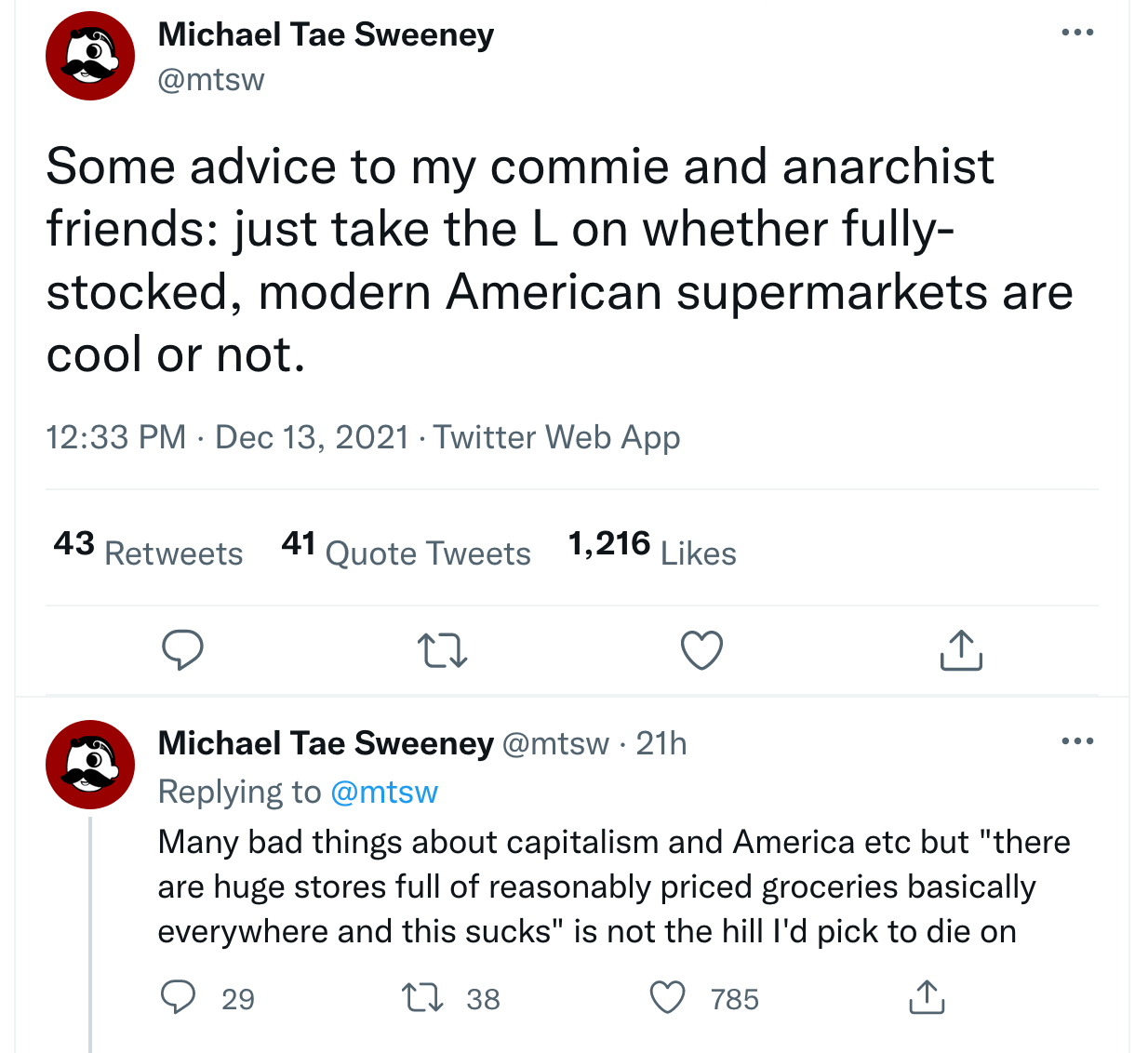Screen dimensions: 1148x1053
Task: Open Michael Tae Sweeney's profile name at top
Action: point(326,34)
